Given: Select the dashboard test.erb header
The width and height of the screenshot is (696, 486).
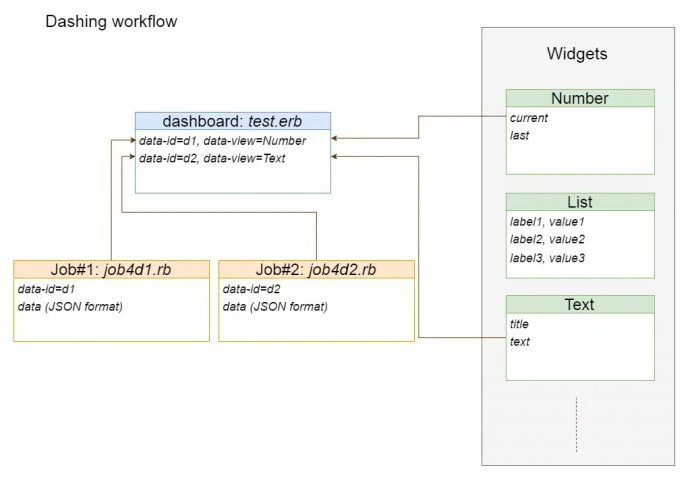Looking at the screenshot, I should pos(233,121).
